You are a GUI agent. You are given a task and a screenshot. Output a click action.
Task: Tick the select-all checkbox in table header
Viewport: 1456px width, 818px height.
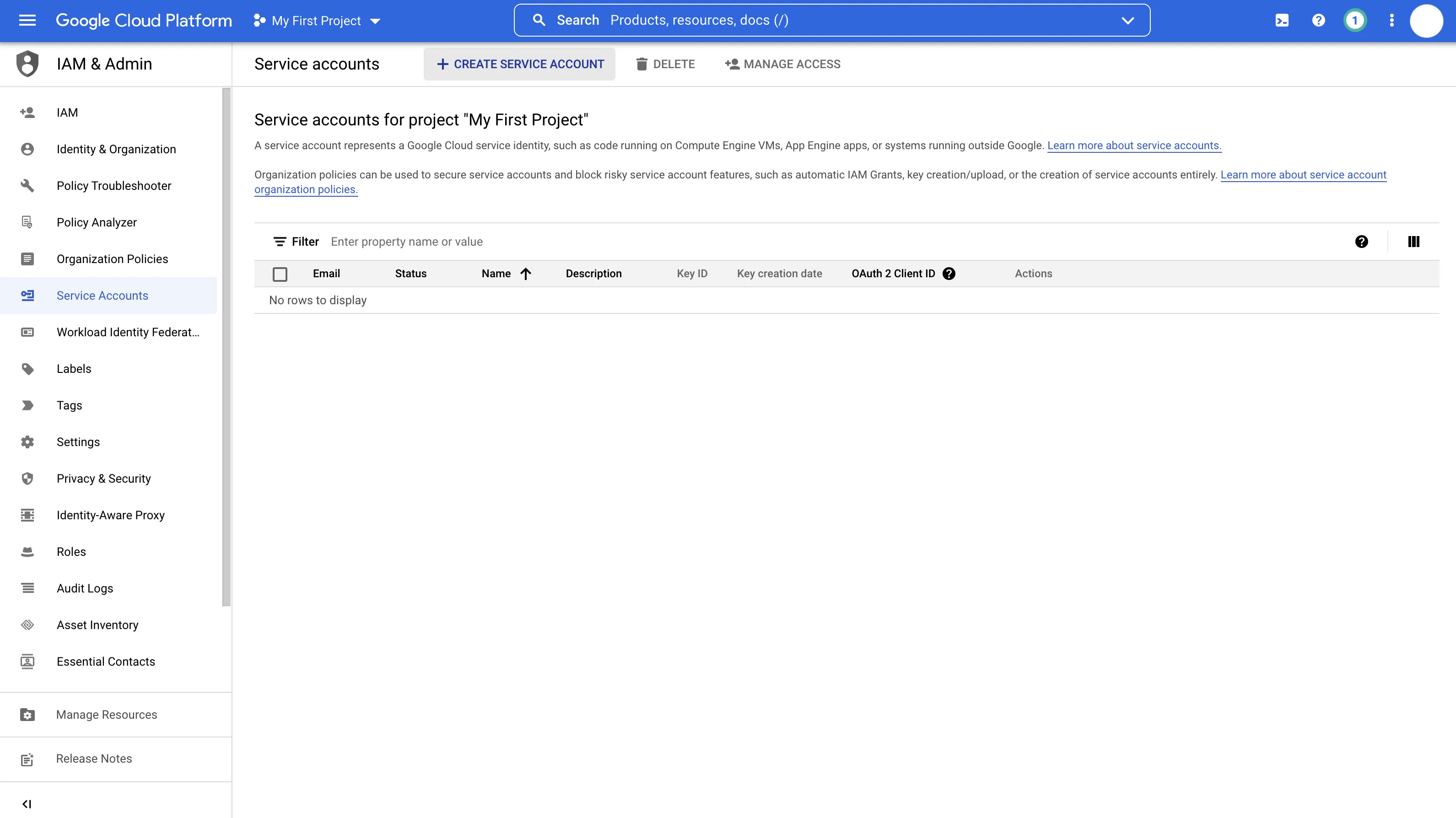pyautogui.click(x=280, y=274)
